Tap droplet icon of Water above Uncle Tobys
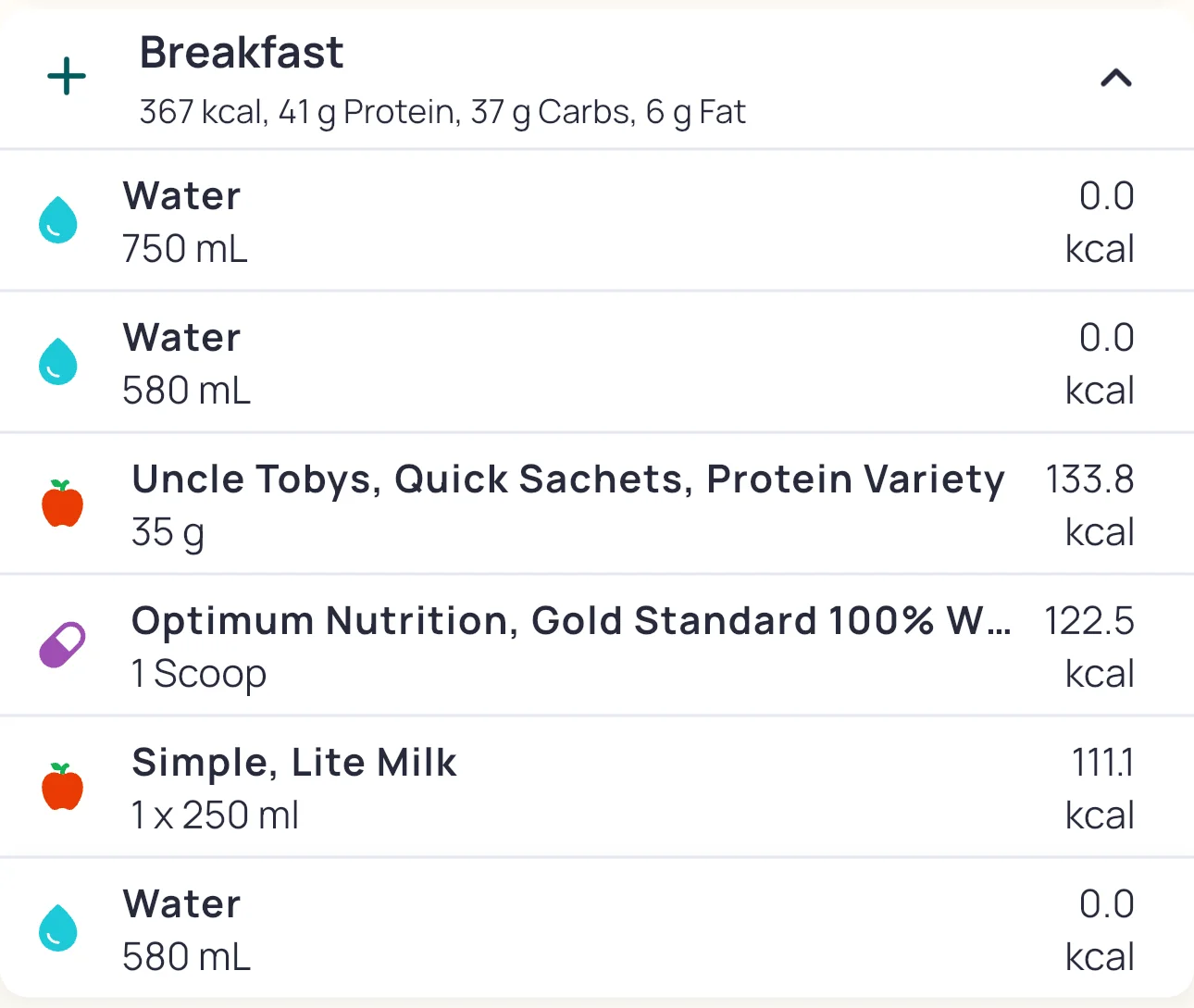This screenshot has width=1194, height=1008. click(57, 362)
